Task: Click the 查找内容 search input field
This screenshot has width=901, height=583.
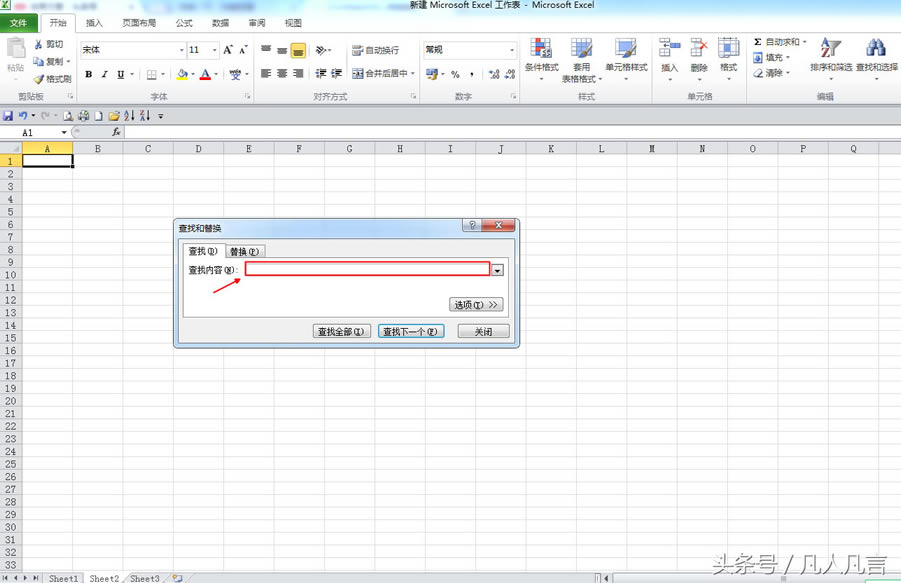Action: (x=367, y=269)
